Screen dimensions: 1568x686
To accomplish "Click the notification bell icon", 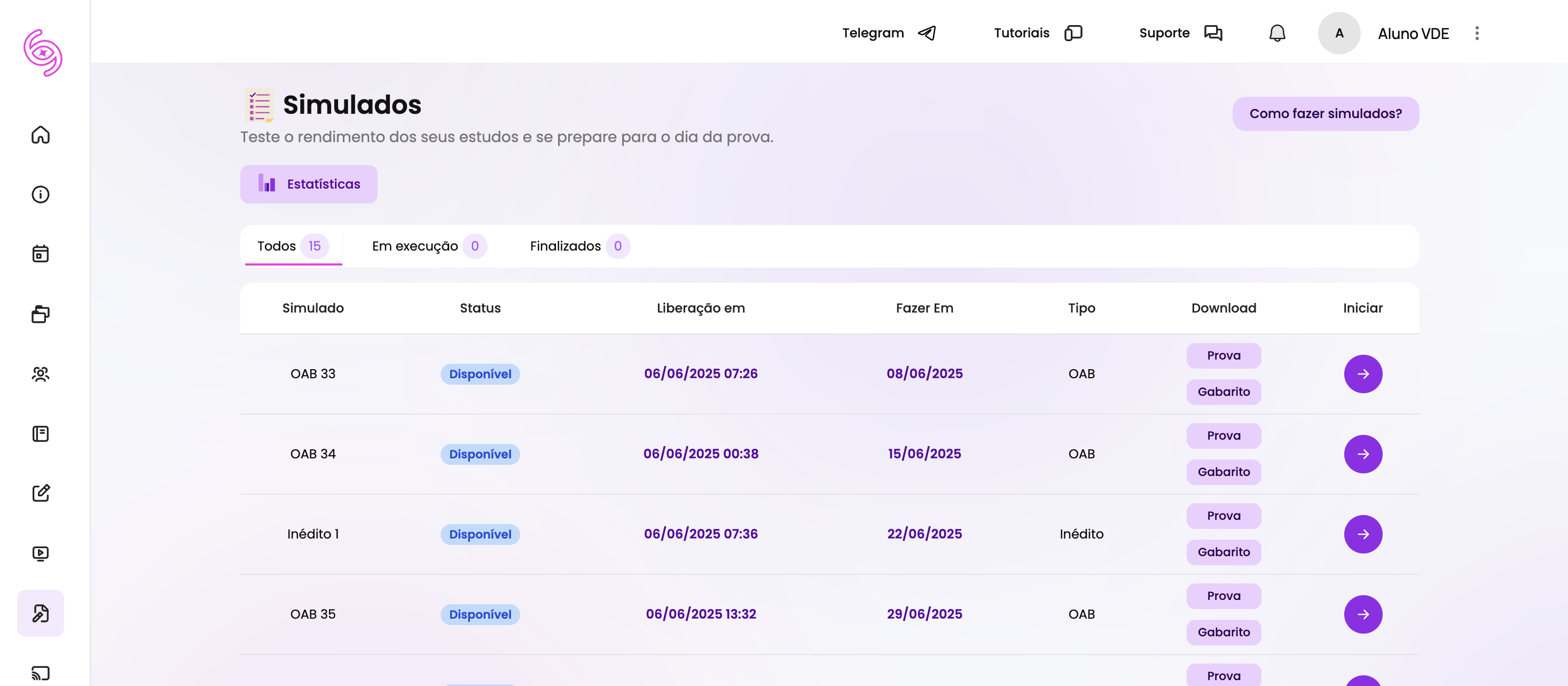I will (1276, 33).
